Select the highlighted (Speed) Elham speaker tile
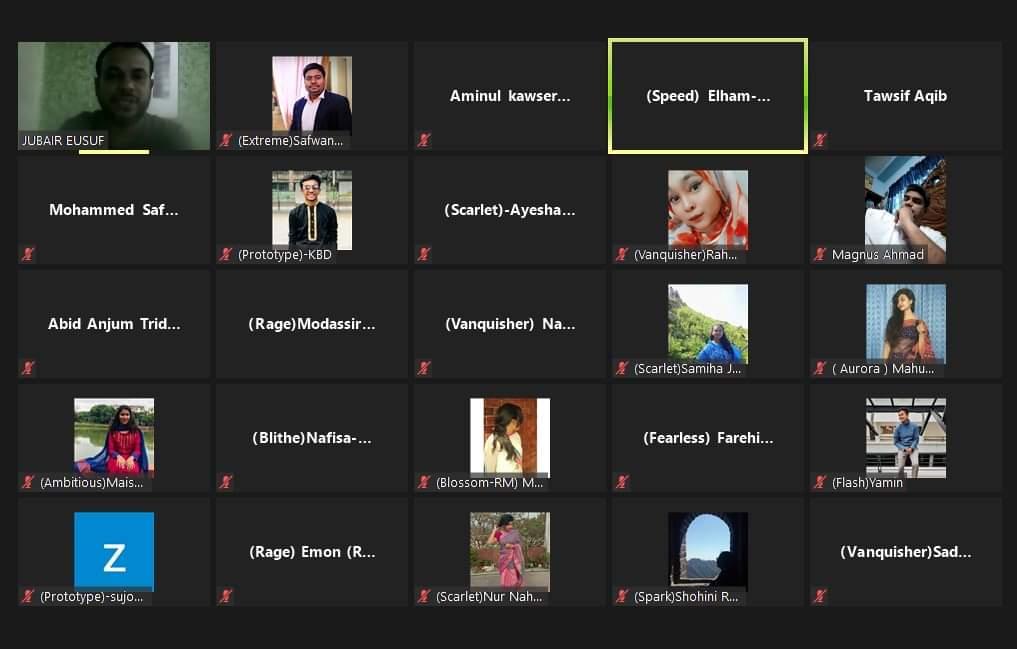Screen dimensions: 1017x649 (708, 96)
